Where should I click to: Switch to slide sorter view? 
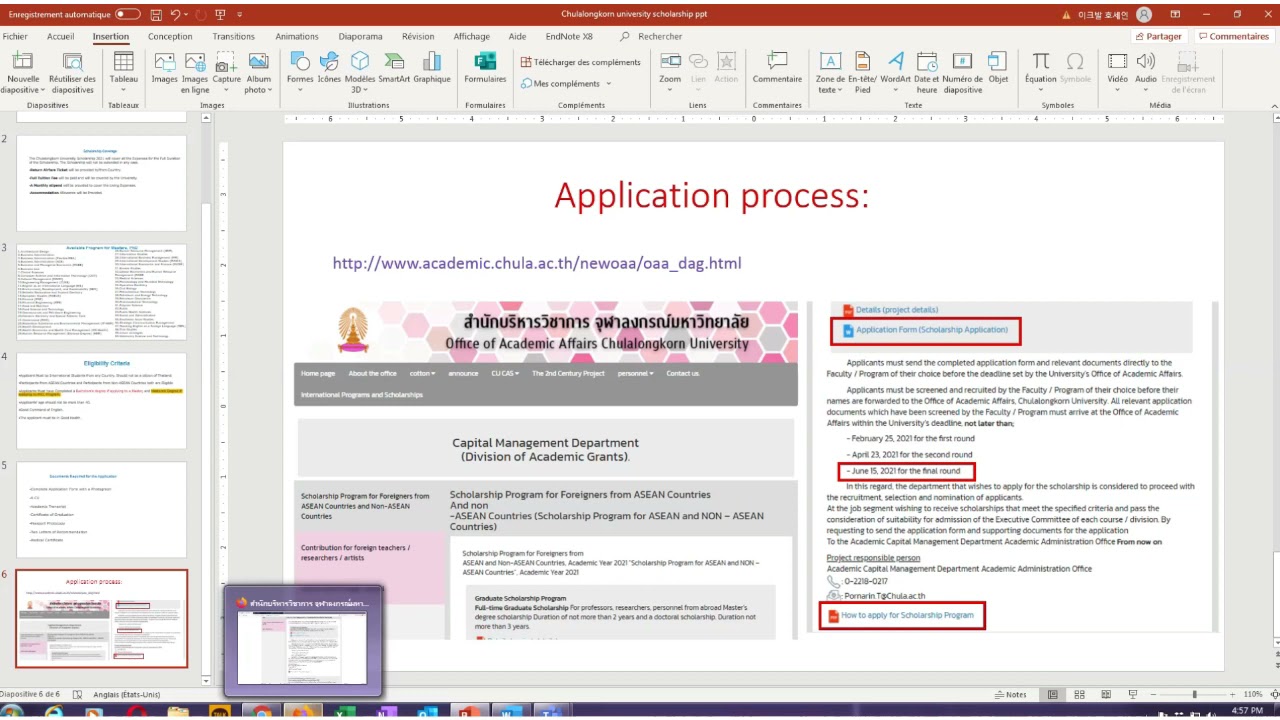pos(1078,694)
